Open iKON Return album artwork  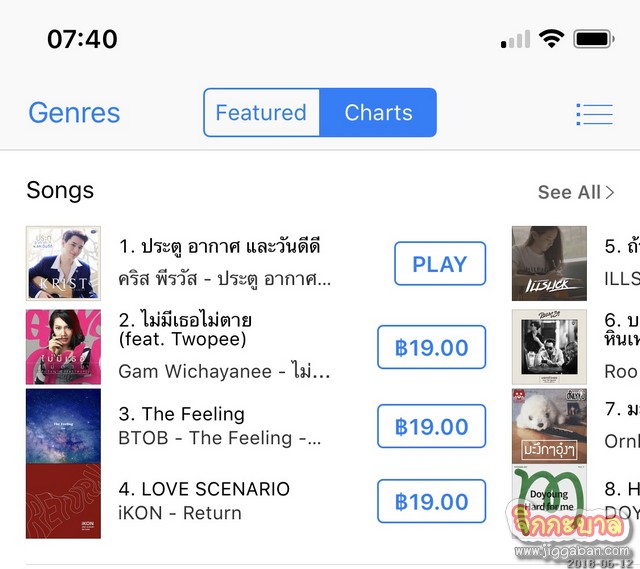click(63, 501)
